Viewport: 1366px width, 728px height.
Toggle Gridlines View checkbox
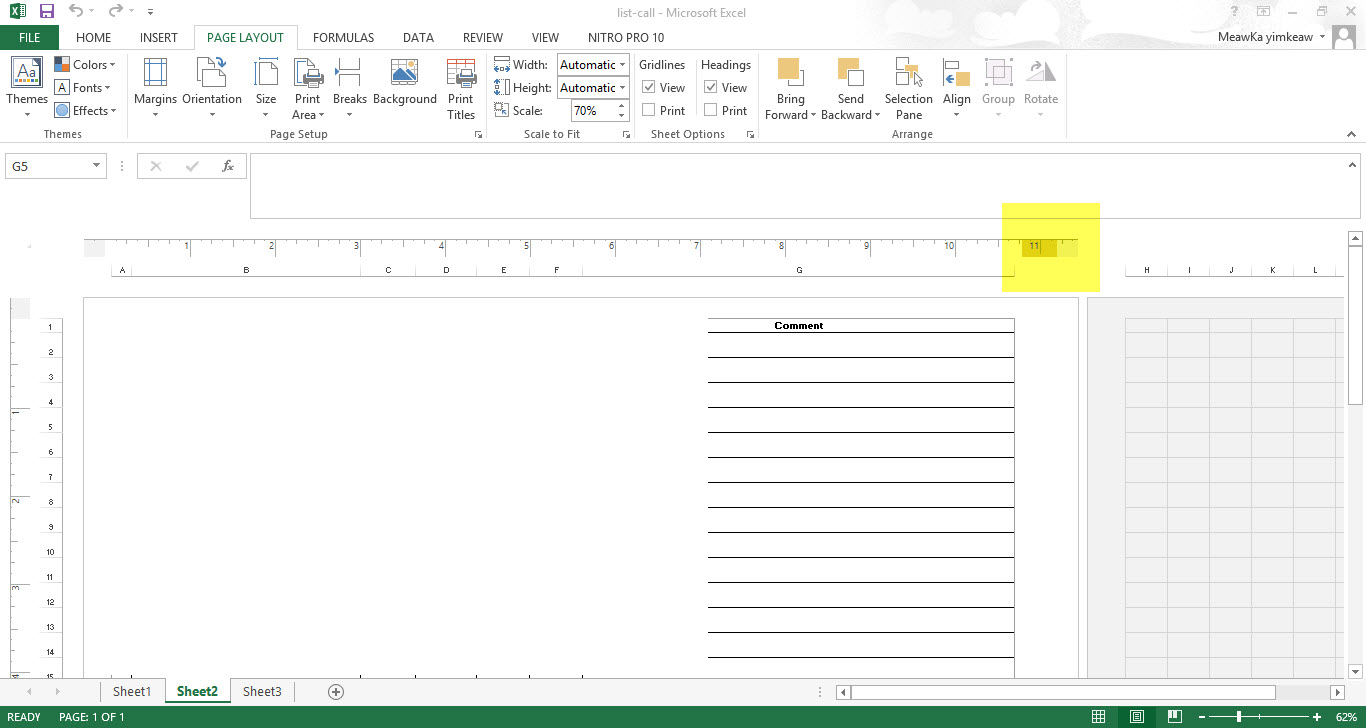tap(648, 88)
